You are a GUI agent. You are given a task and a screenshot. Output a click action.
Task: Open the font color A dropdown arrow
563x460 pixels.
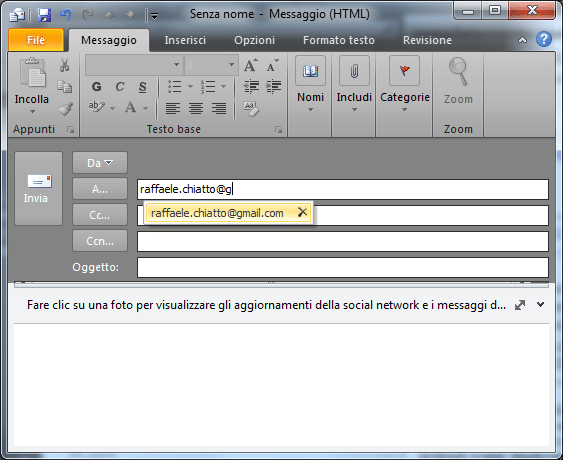coord(145,108)
